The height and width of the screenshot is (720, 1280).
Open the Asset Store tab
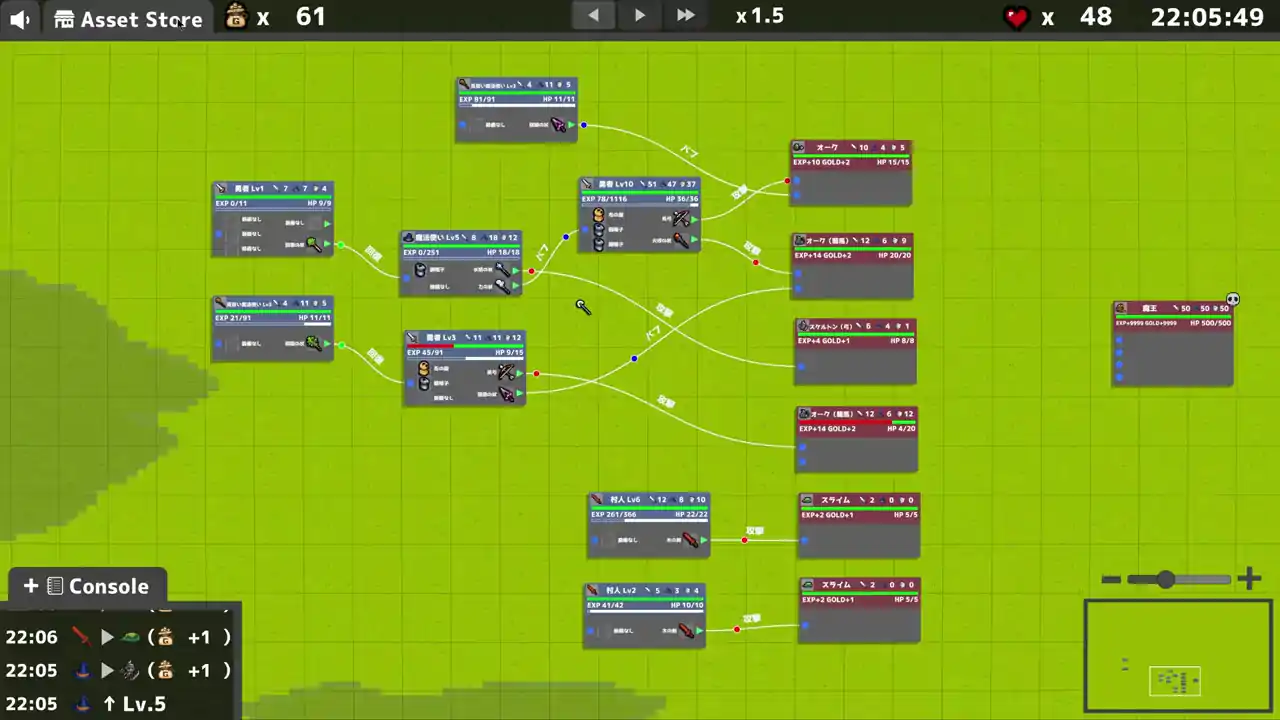[127, 19]
